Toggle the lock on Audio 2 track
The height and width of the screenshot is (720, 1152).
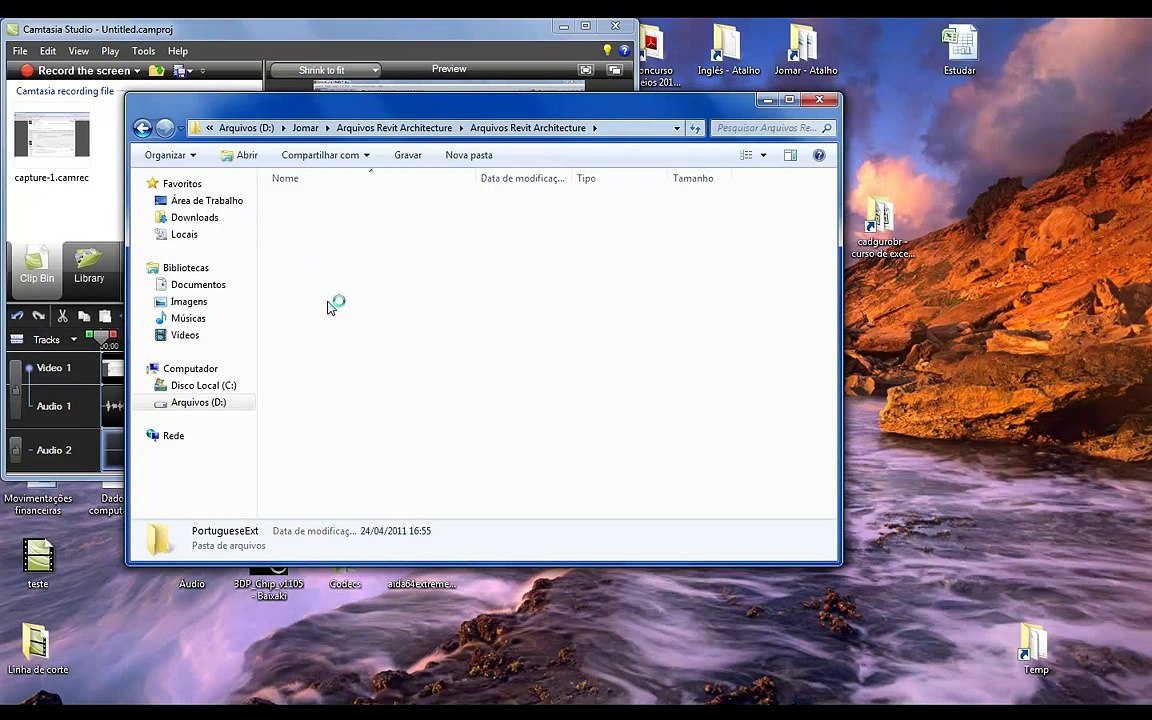coord(15,450)
